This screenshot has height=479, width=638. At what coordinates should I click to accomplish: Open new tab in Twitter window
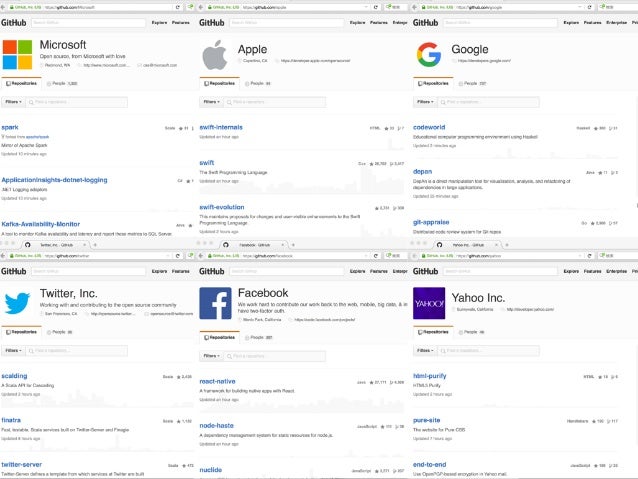95,245
